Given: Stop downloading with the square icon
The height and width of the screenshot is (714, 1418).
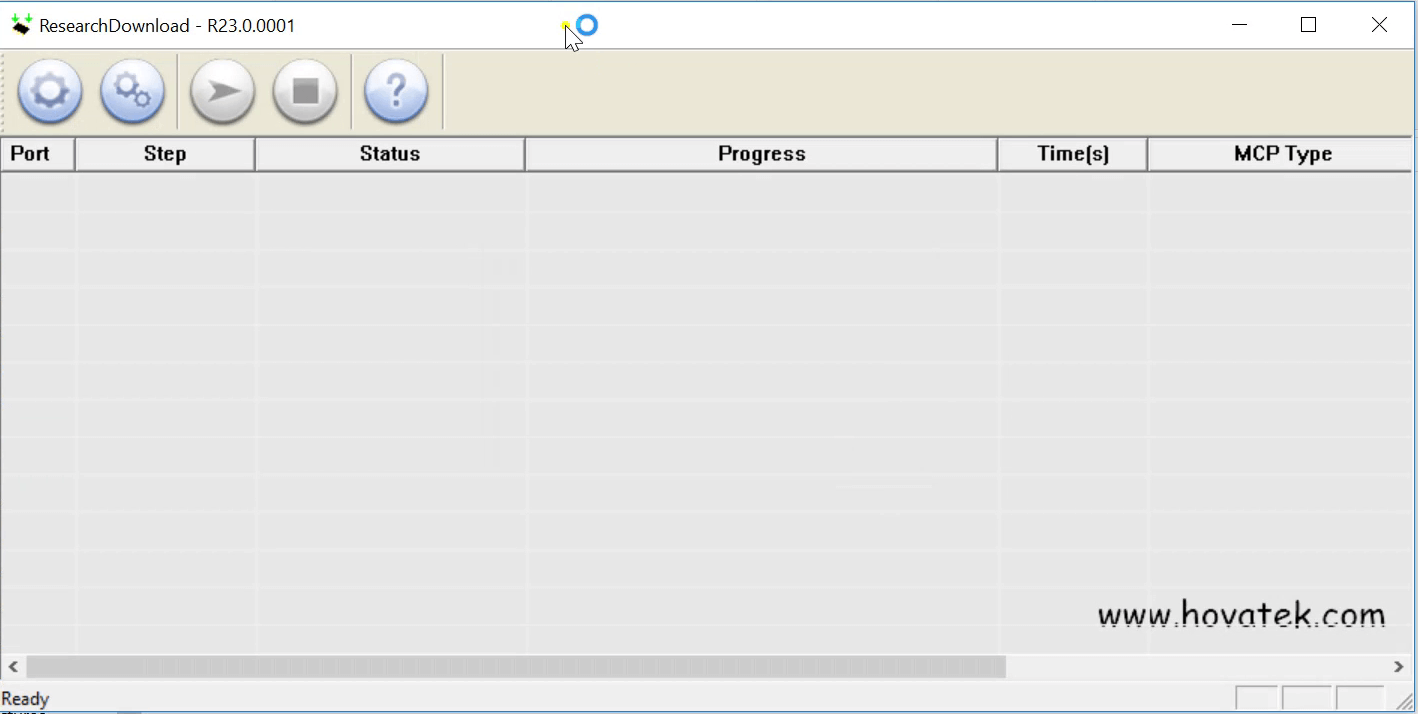Looking at the screenshot, I should 305,91.
